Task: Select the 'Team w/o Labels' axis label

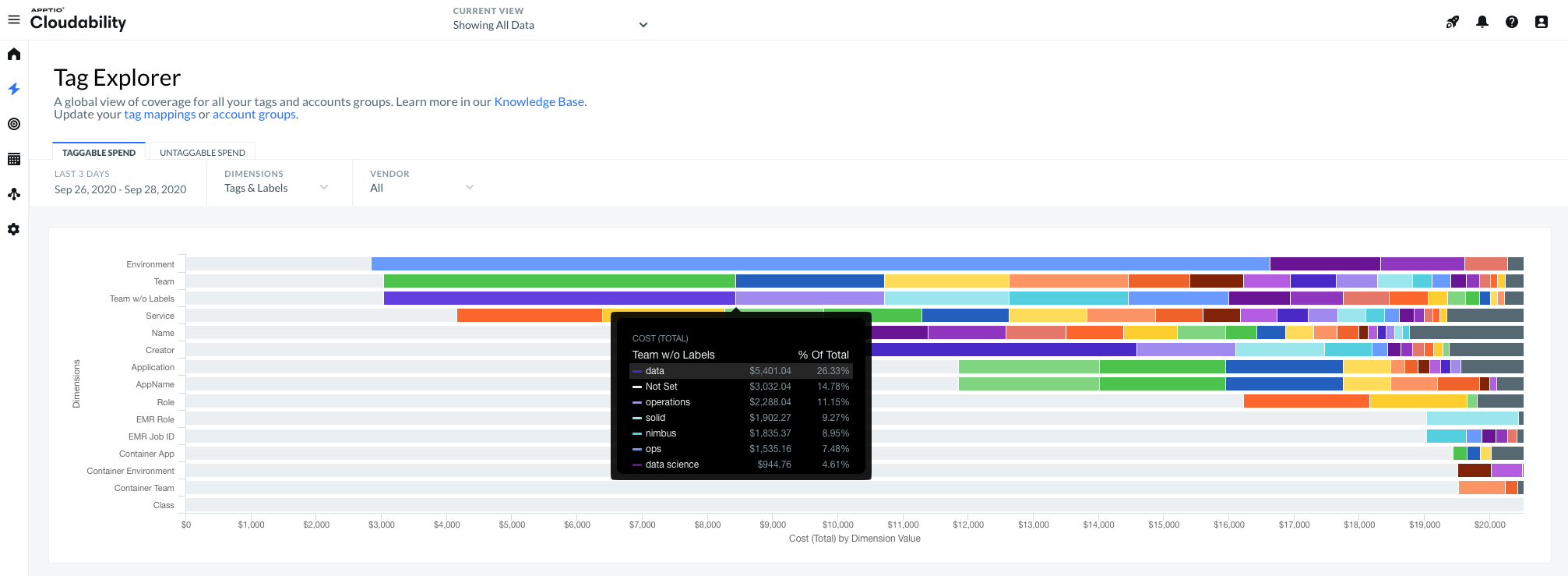Action: (142, 299)
